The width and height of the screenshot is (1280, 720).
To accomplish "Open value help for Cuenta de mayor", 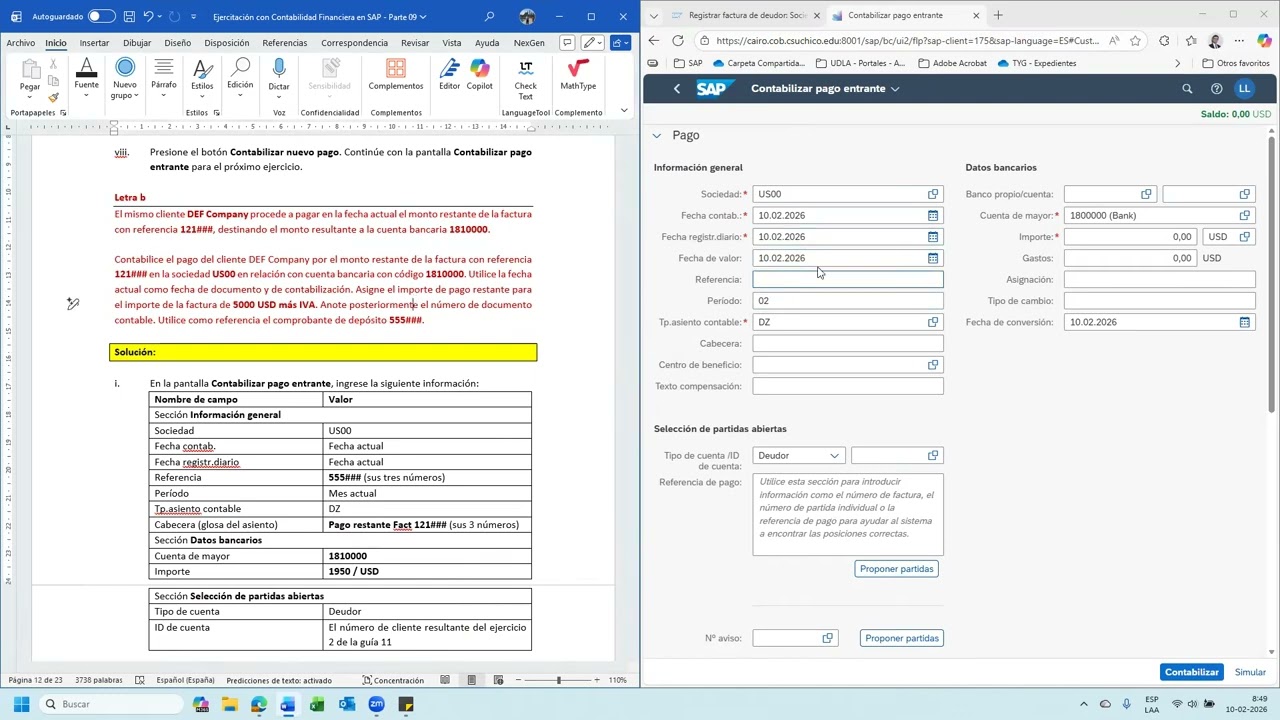I will pyautogui.click(x=1245, y=215).
